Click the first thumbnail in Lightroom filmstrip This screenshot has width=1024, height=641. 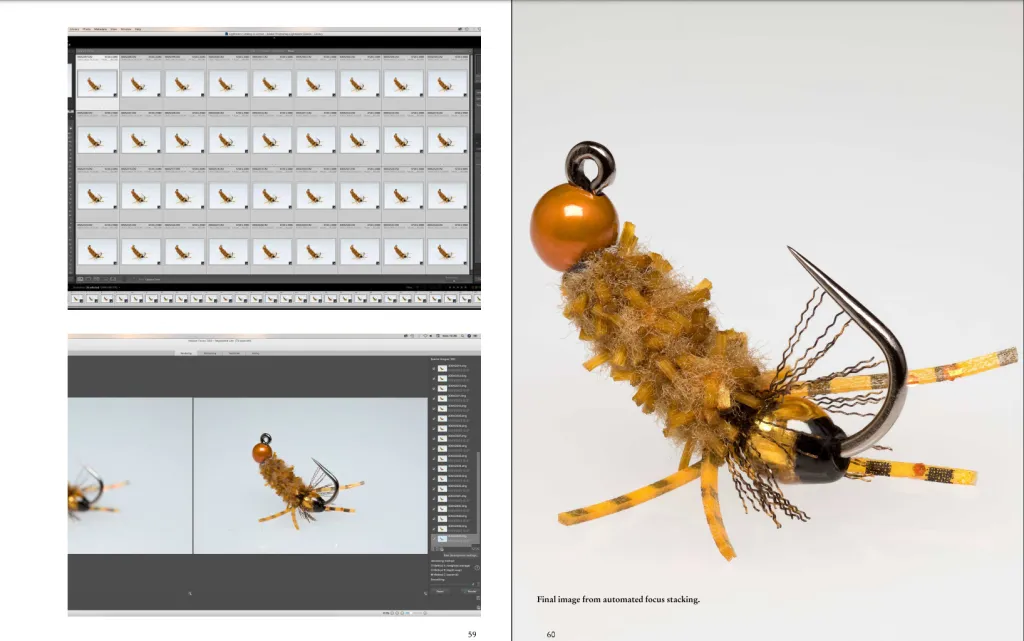click(x=78, y=298)
